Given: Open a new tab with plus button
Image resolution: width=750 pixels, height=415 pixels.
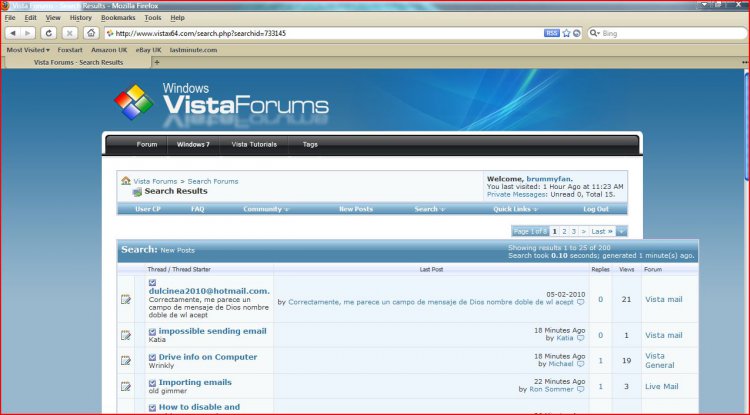Looking at the screenshot, I should click(156, 62).
